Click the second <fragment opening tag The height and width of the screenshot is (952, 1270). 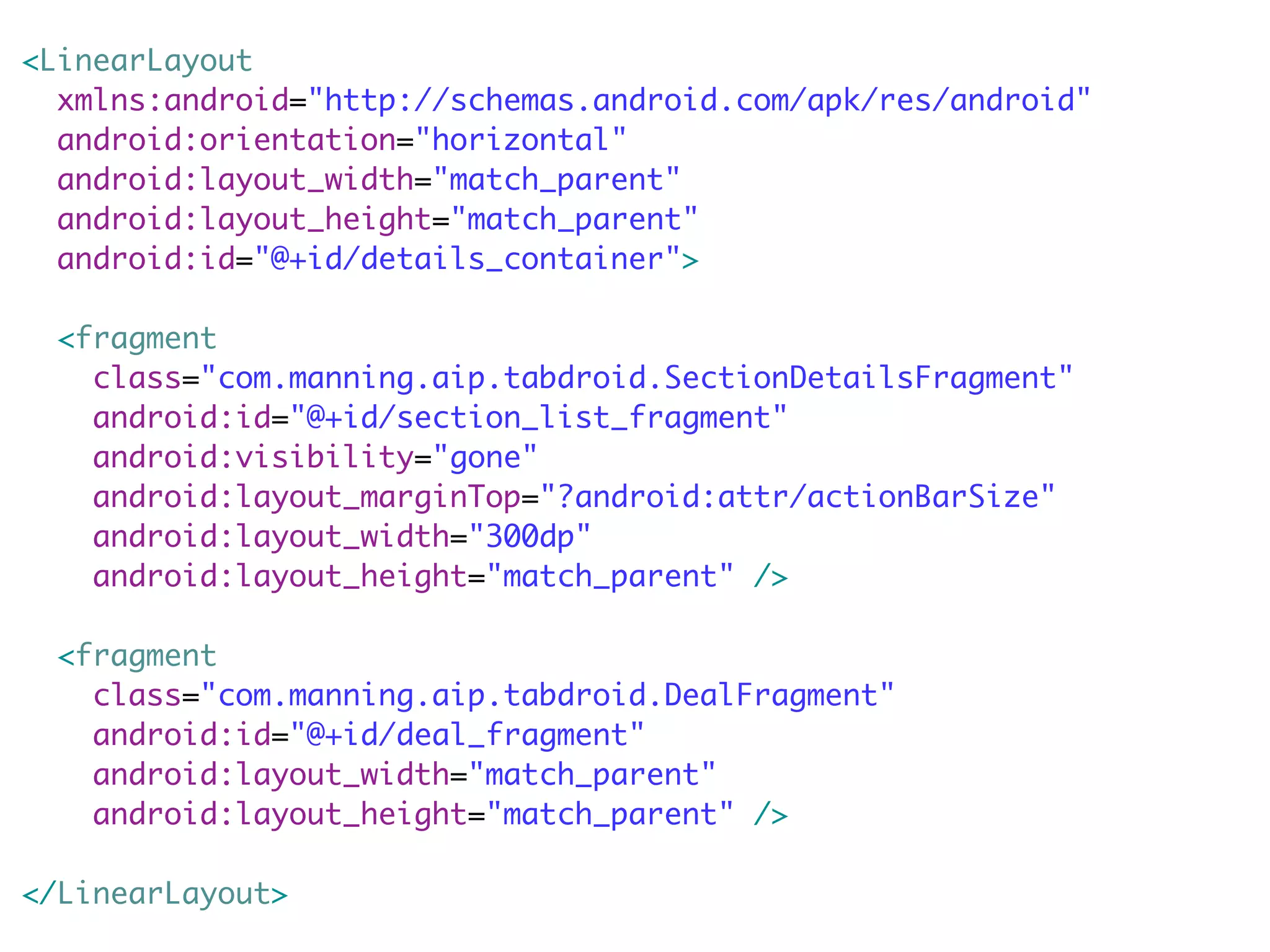[x=137, y=657]
